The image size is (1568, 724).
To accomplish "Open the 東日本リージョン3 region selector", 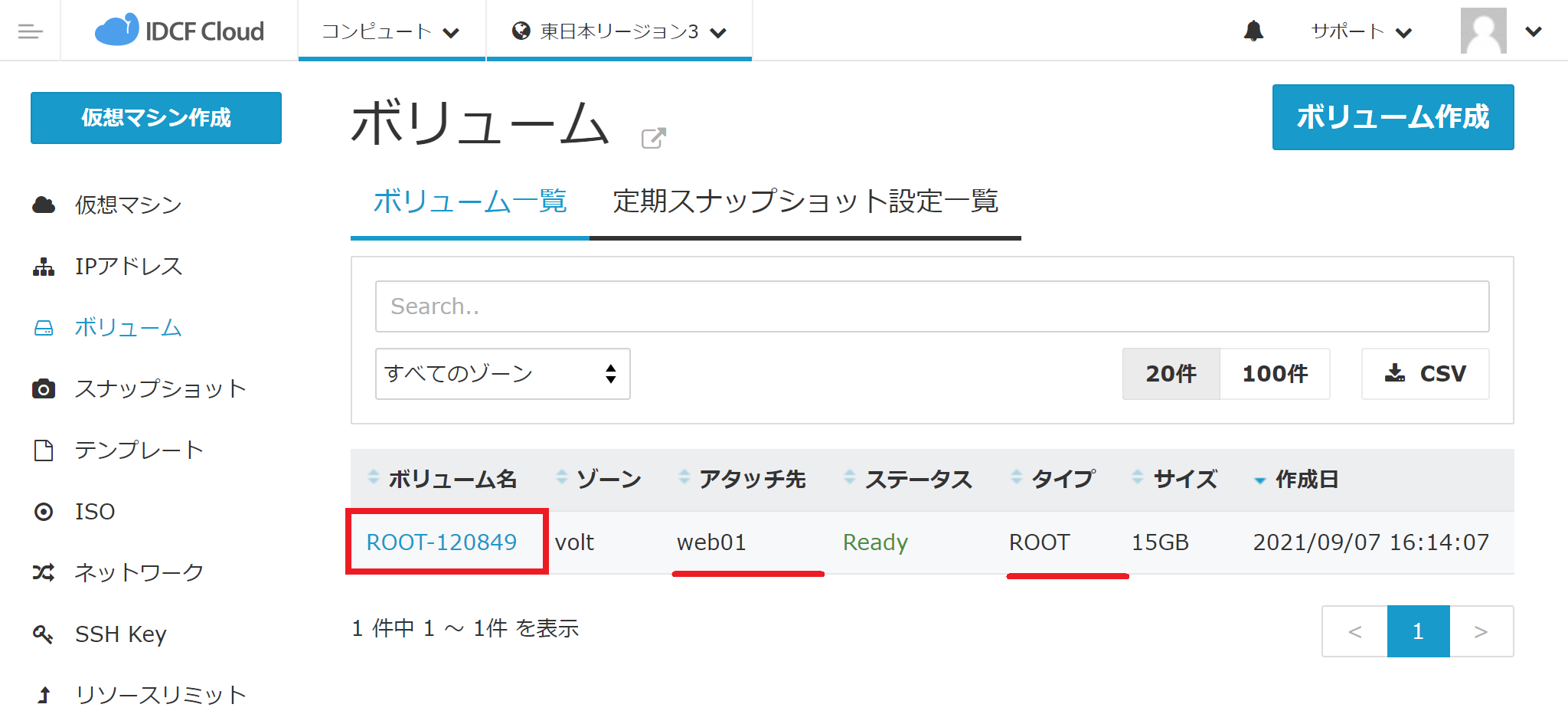I will (619, 31).
